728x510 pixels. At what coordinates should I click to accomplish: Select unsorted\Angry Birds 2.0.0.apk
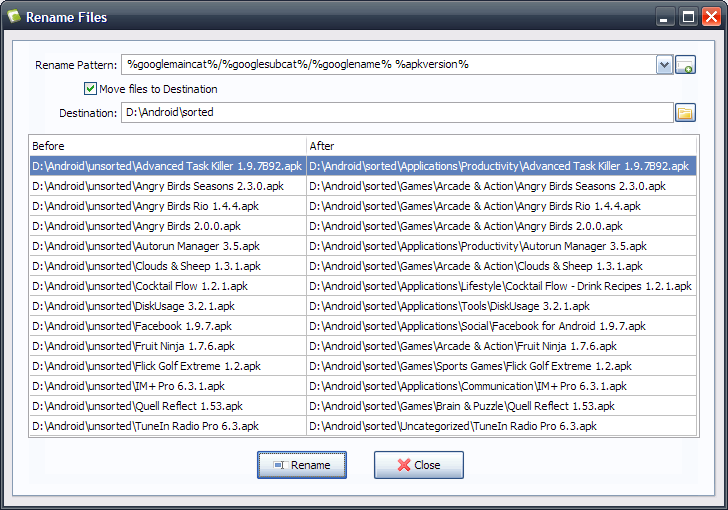click(168, 226)
